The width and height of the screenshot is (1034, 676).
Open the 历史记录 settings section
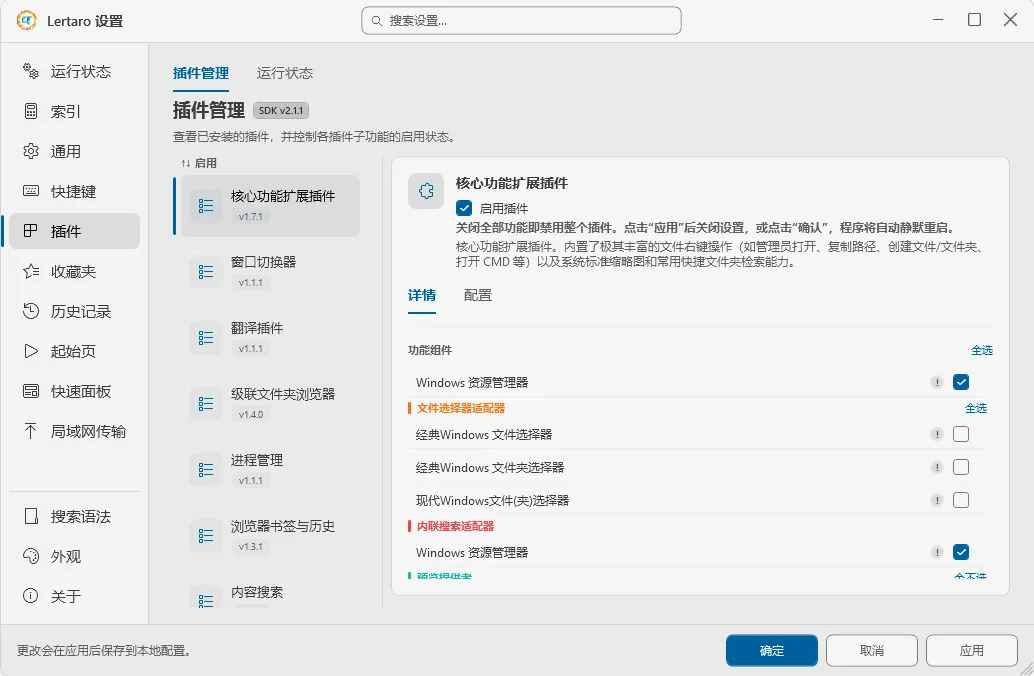[75, 311]
